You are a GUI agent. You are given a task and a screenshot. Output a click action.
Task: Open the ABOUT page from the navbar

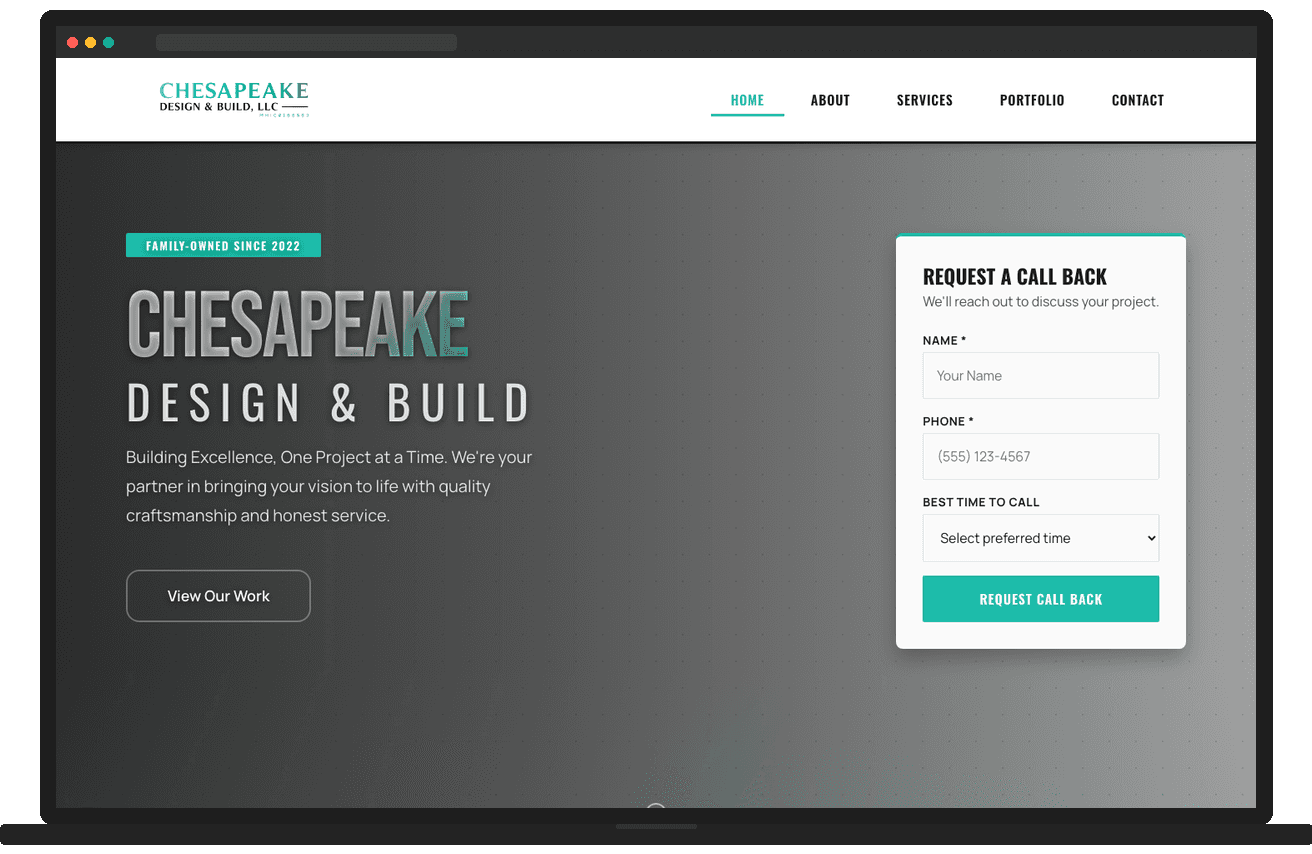(830, 99)
